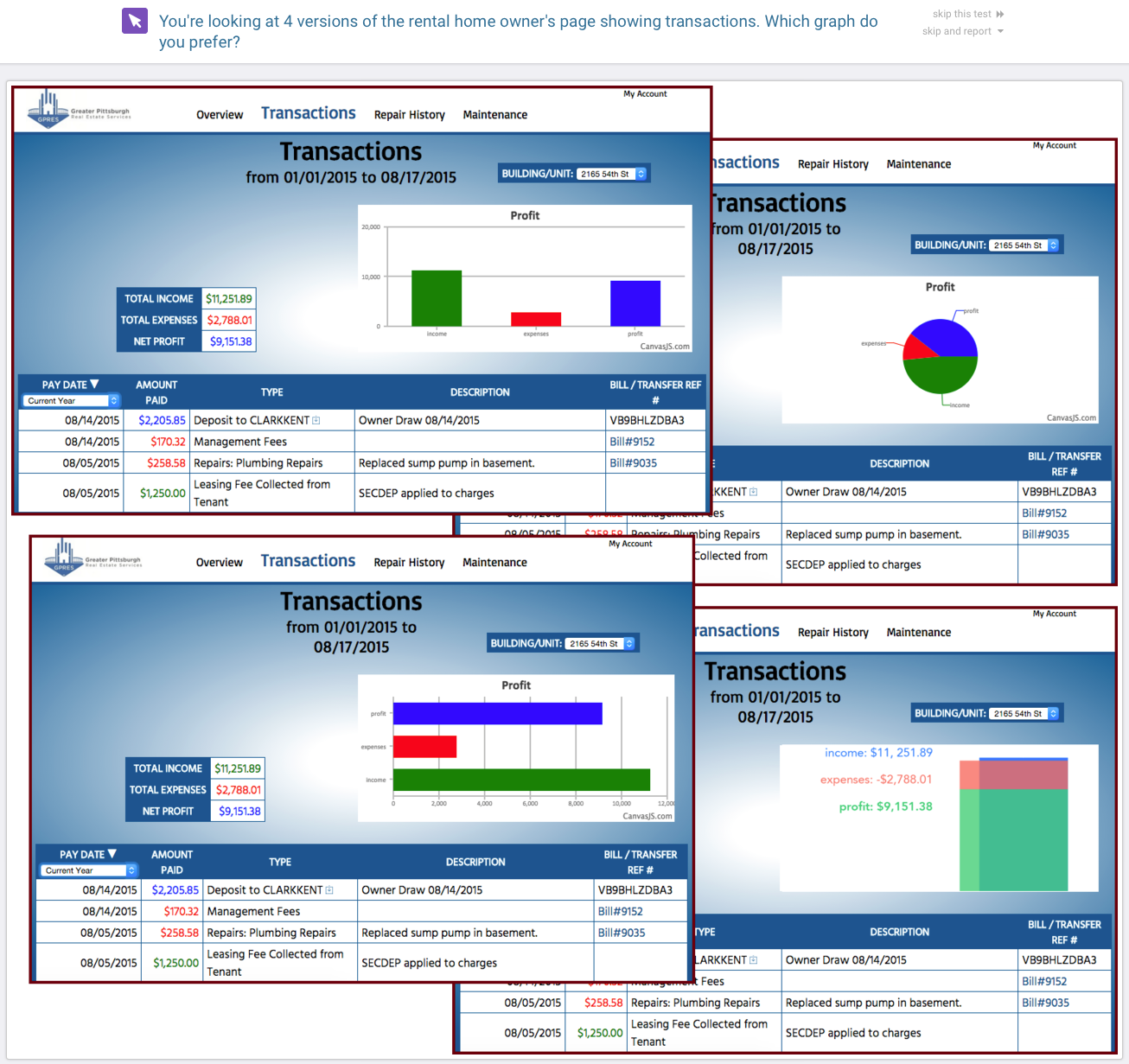
Task: Open the Current Year dropdown in vertical bar chart version
Action: pos(71,401)
